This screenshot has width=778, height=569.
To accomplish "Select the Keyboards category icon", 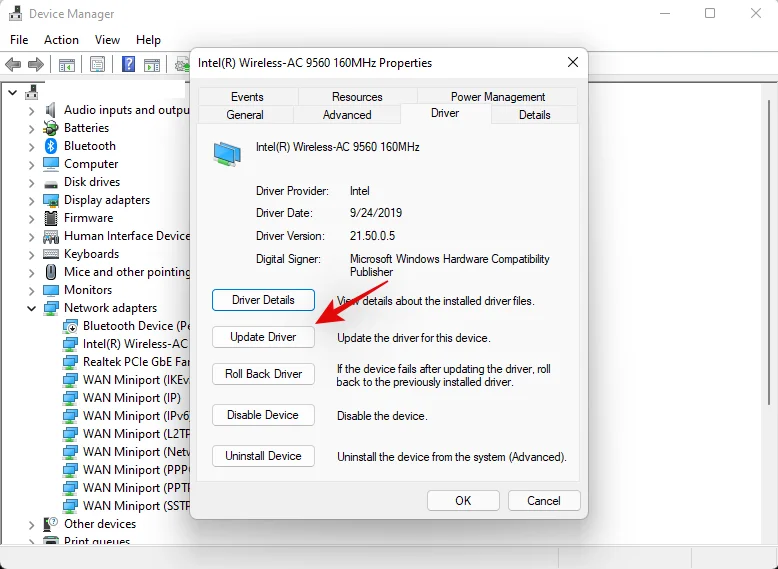I will coord(51,254).
